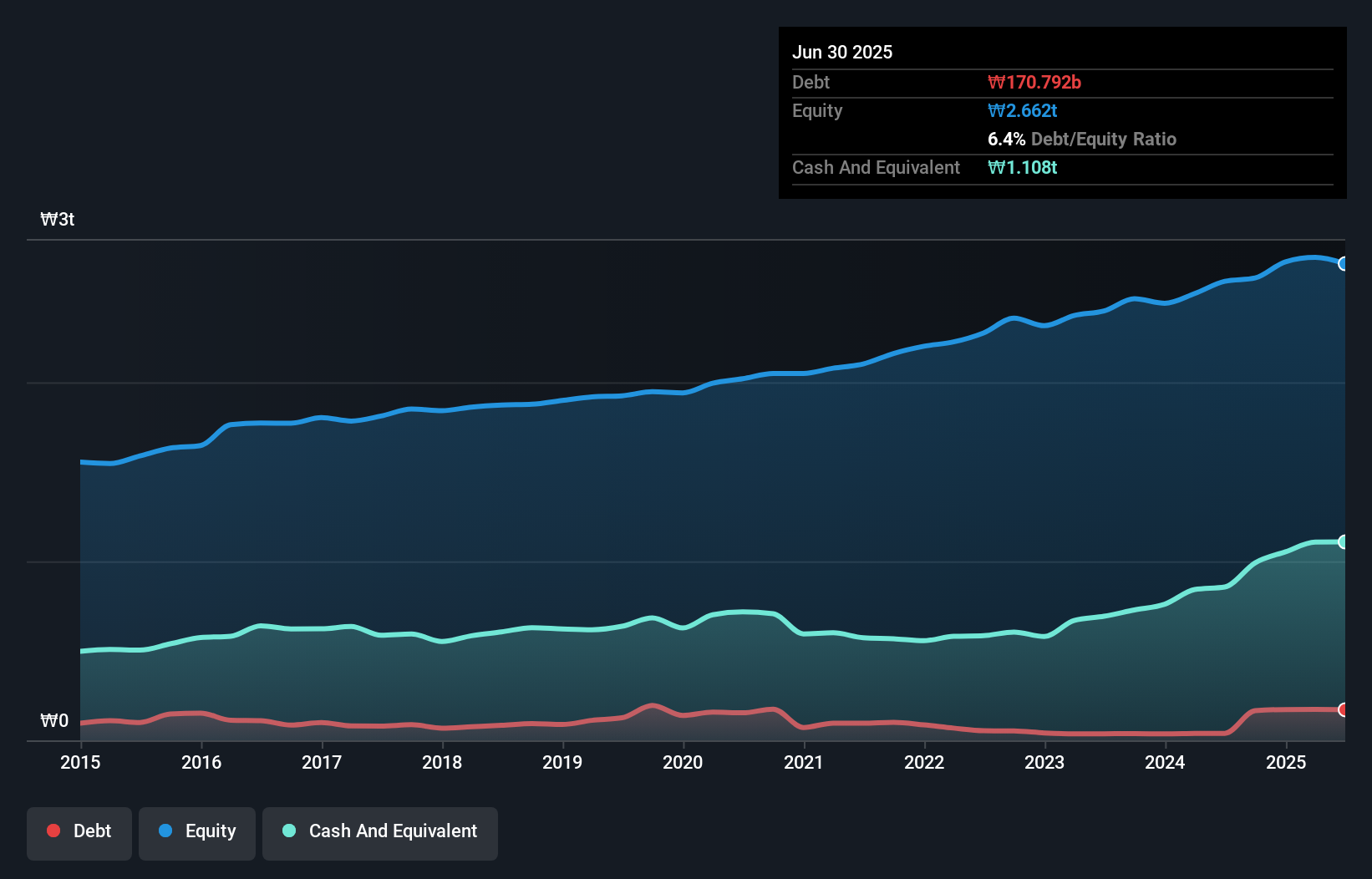Click the ₩0 axis label
The image size is (1372, 879).
(53, 720)
